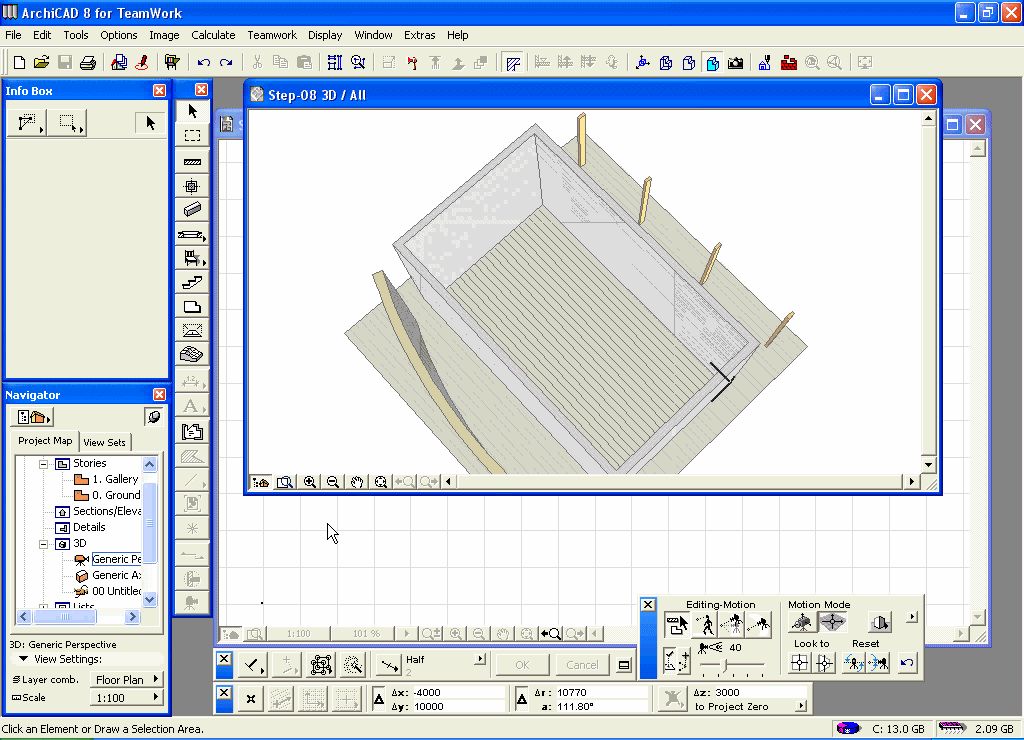Enable walking figure editing-motion mode
1024x740 pixels.
pos(705,626)
